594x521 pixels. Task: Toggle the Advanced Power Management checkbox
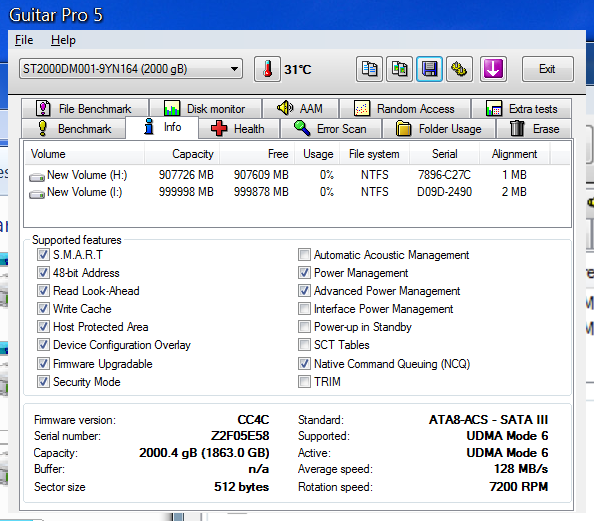(x=304, y=290)
